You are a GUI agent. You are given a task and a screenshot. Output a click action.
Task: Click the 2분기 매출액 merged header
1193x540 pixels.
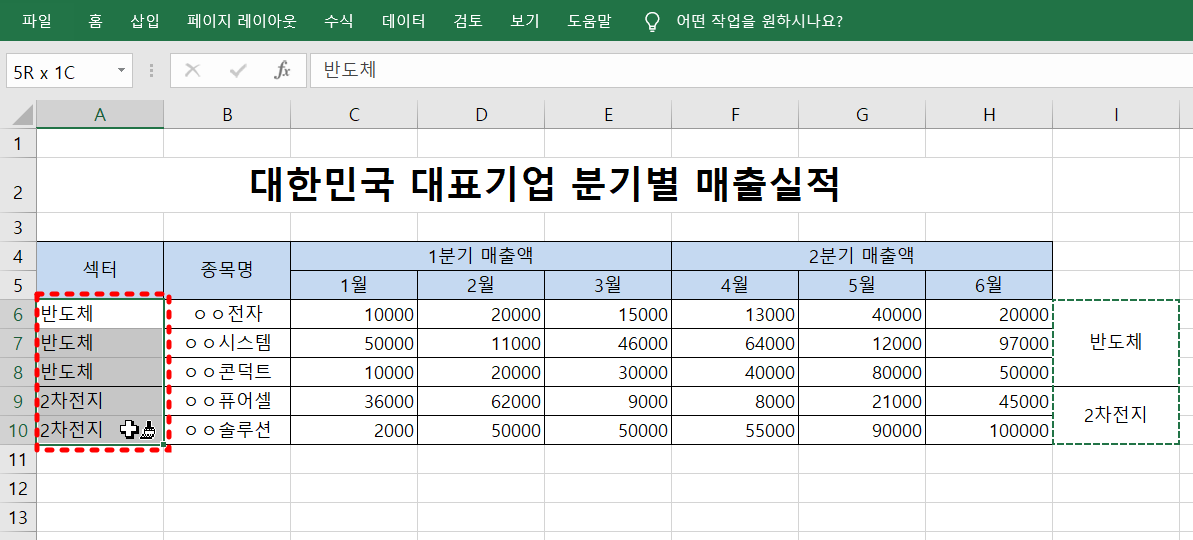(862, 256)
